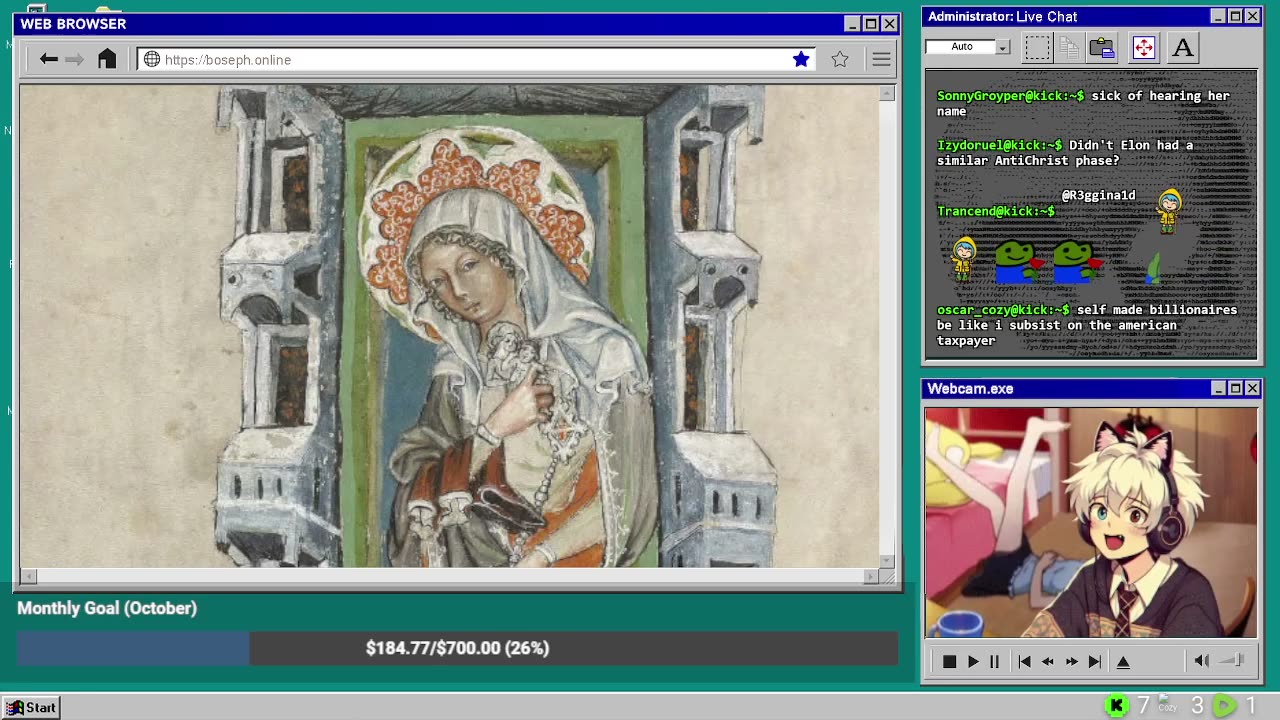Mute the Webcam.exe speaker icon
The height and width of the screenshot is (720, 1280).
click(x=1202, y=661)
